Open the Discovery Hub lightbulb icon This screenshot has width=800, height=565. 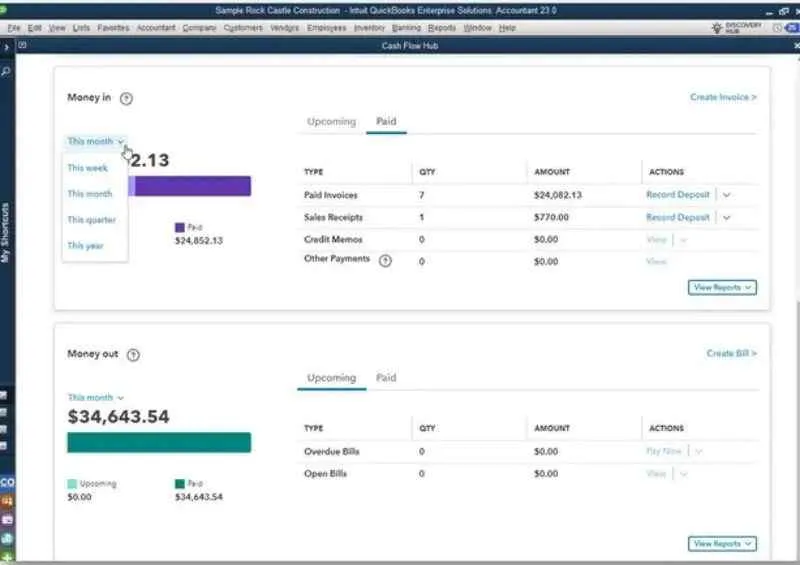717,28
